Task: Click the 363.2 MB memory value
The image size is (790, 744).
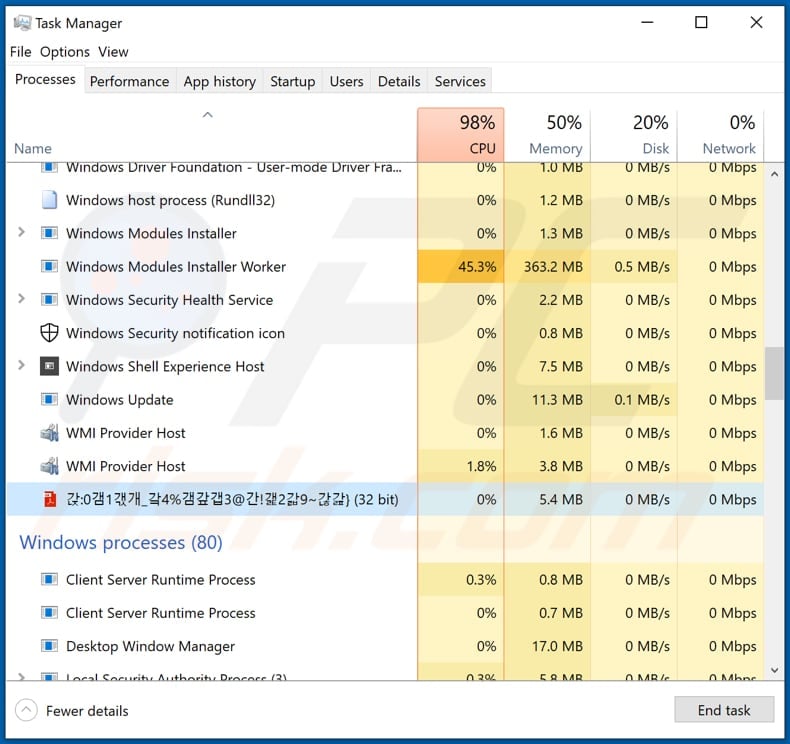Action: click(553, 266)
